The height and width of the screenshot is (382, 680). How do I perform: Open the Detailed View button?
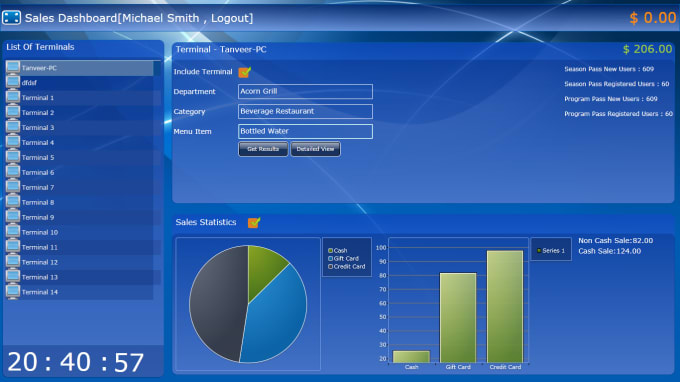[x=315, y=149]
